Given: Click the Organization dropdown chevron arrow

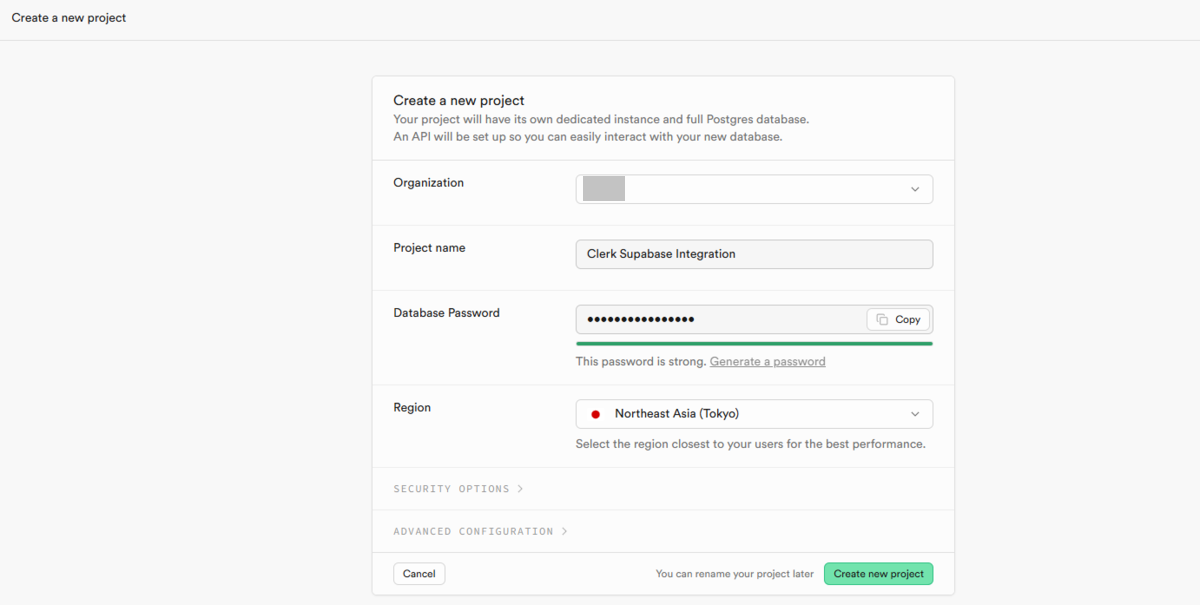Looking at the screenshot, I should [915, 189].
